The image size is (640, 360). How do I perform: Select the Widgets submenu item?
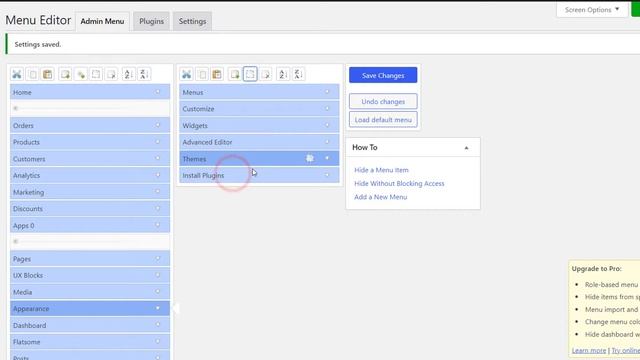259,125
